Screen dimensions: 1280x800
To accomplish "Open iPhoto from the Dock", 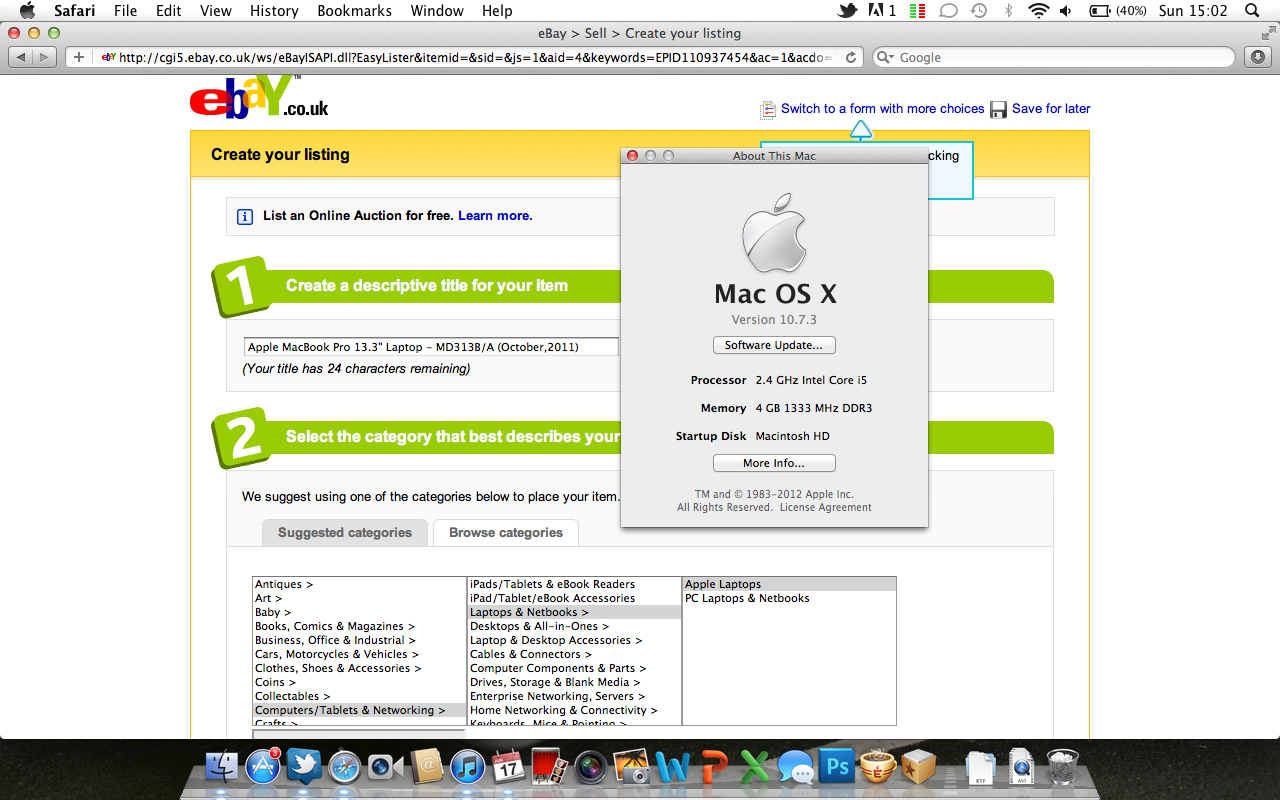I will click(x=632, y=767).
